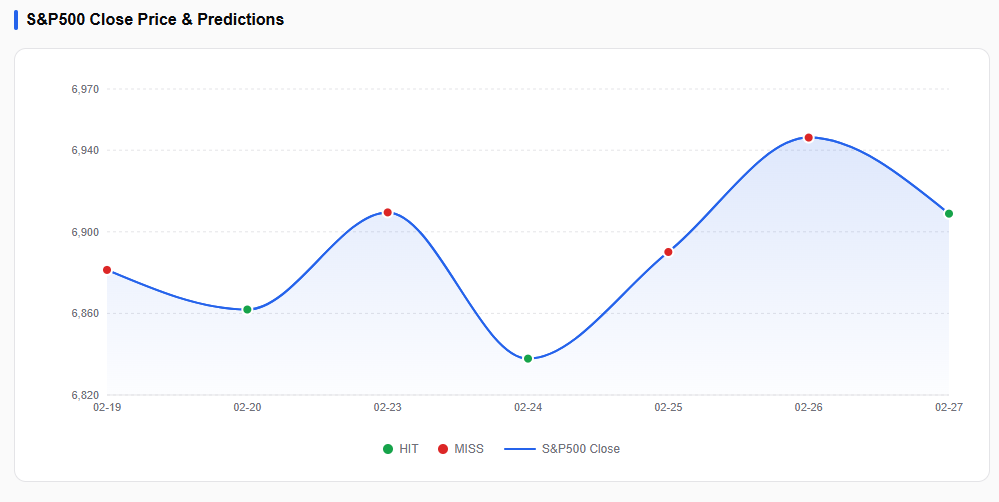The width and height of the screenshot is (999, 502).
Task: Click the green data point at 02-20
Action: pos(247,310)
